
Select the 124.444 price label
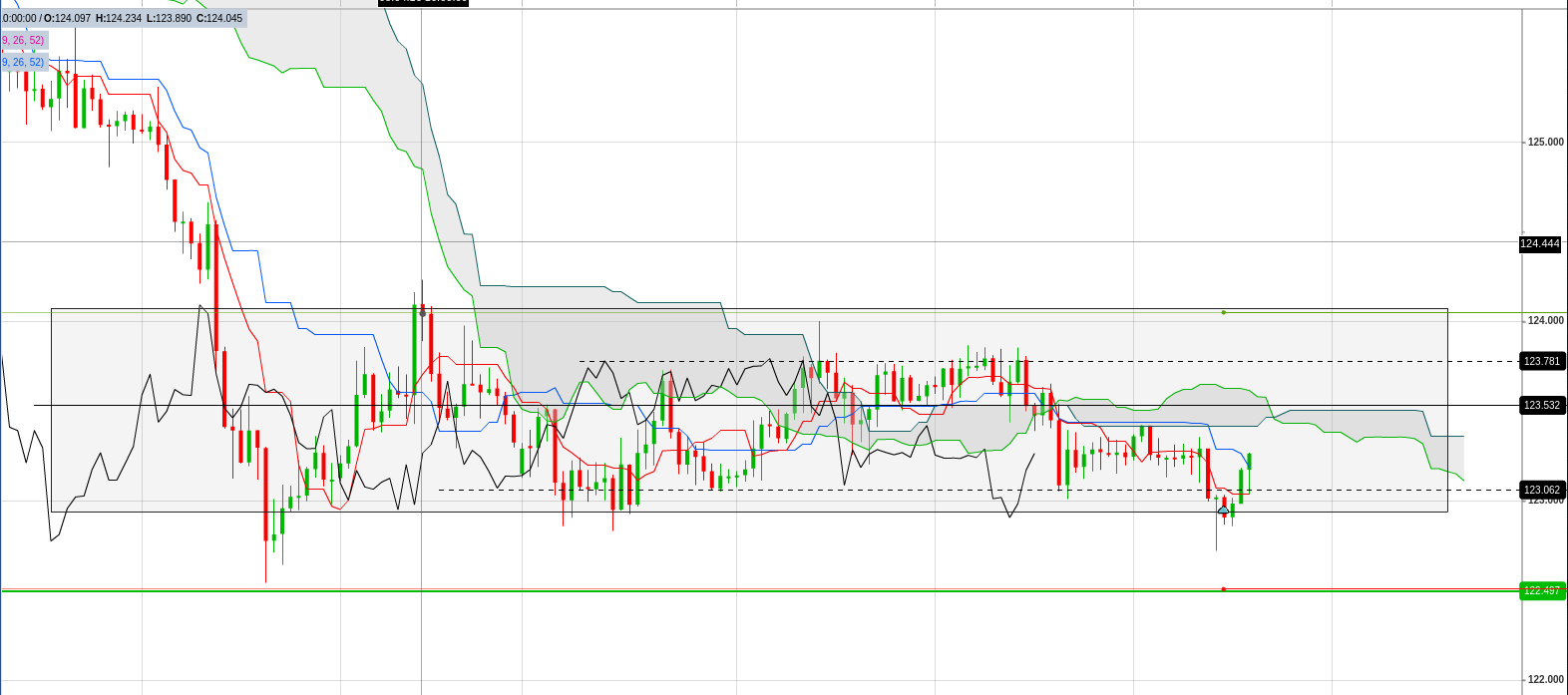(1539, 243)
